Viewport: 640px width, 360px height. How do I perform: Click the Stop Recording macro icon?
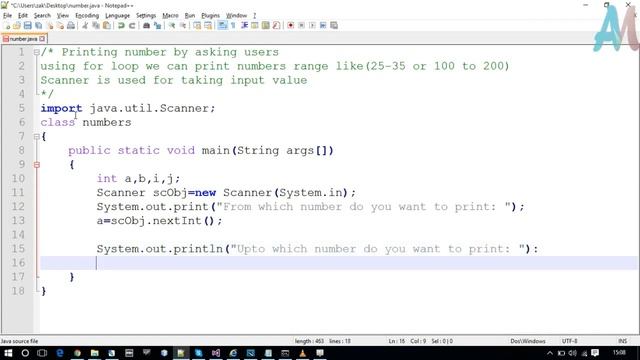pos(301,25)
